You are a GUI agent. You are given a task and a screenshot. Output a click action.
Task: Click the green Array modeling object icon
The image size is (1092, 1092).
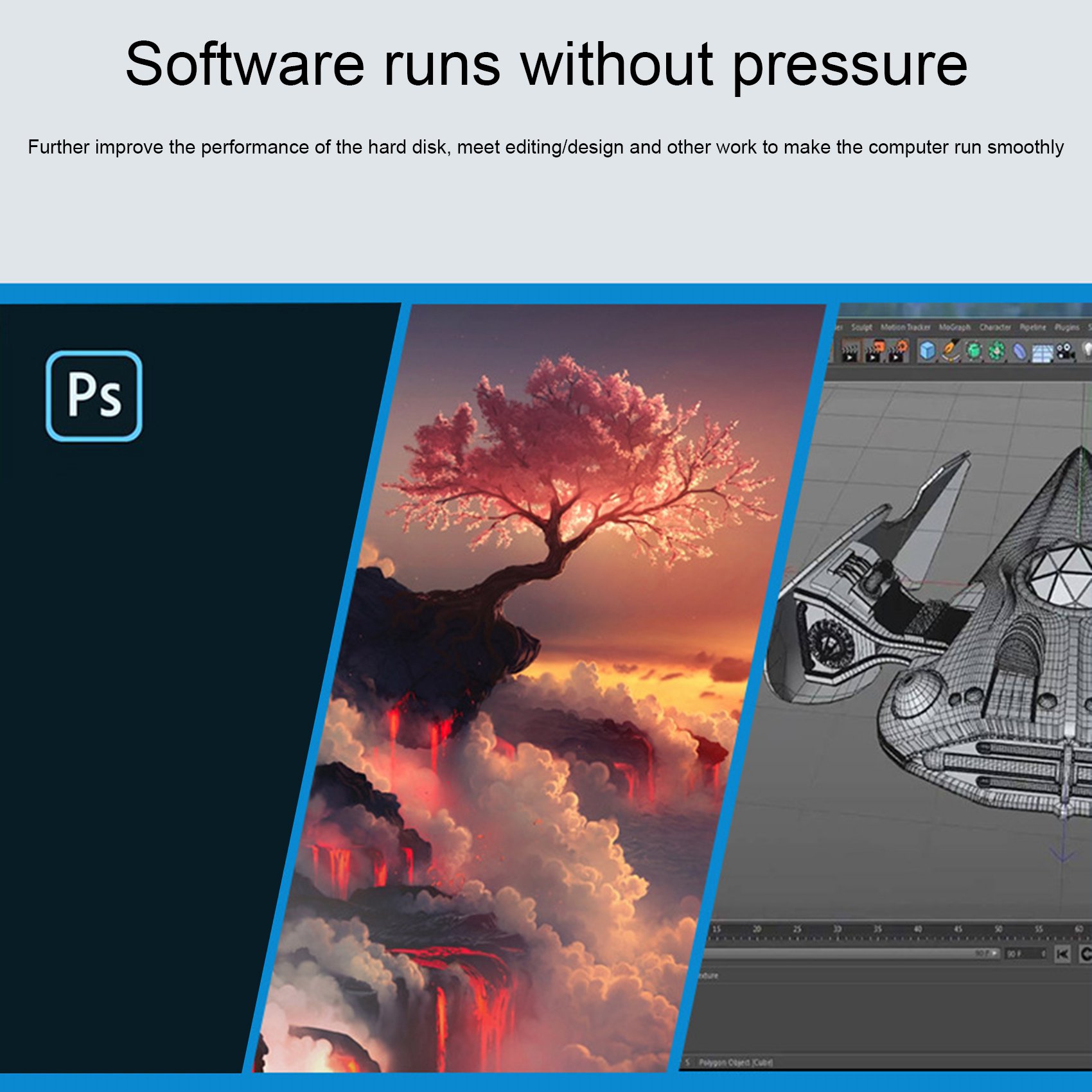[997, 351]
